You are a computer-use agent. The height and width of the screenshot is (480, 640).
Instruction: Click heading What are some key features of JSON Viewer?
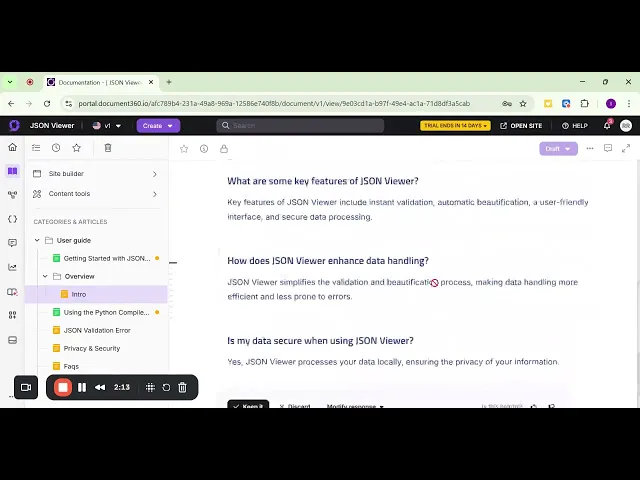tap(323, 181)
